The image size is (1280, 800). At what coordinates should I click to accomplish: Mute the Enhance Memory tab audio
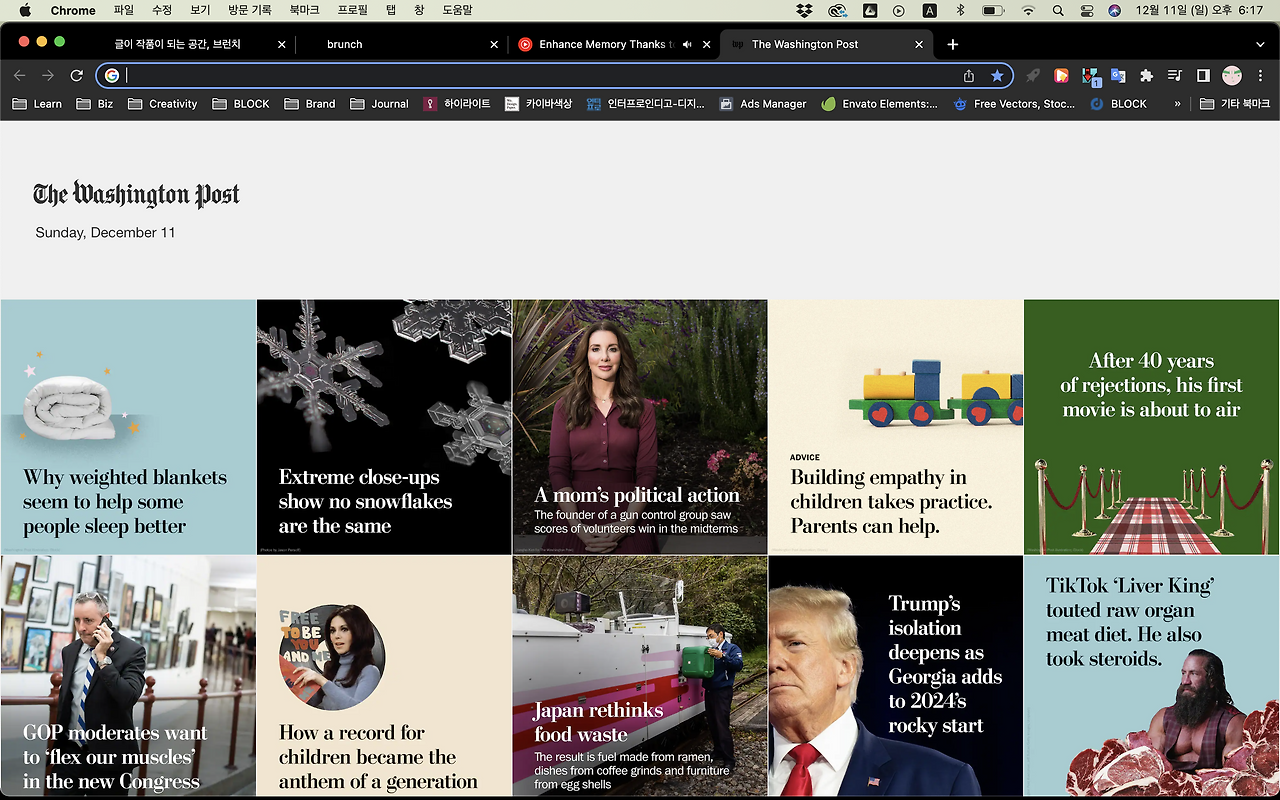(687, 45)
